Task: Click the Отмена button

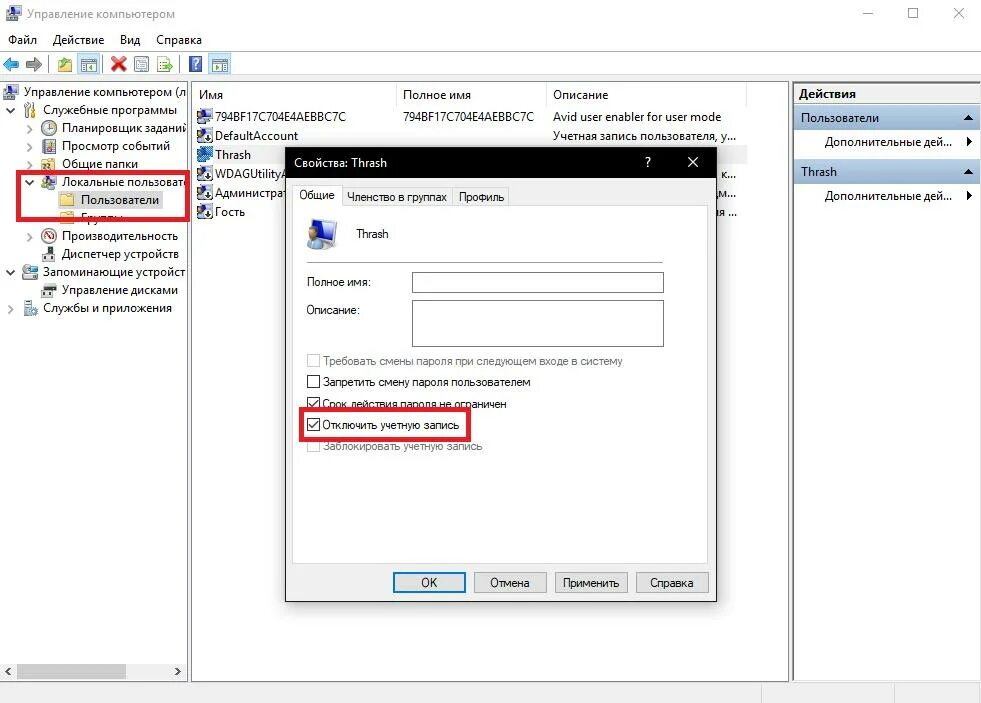Action: pyautogui.click(x=510, y=582)
